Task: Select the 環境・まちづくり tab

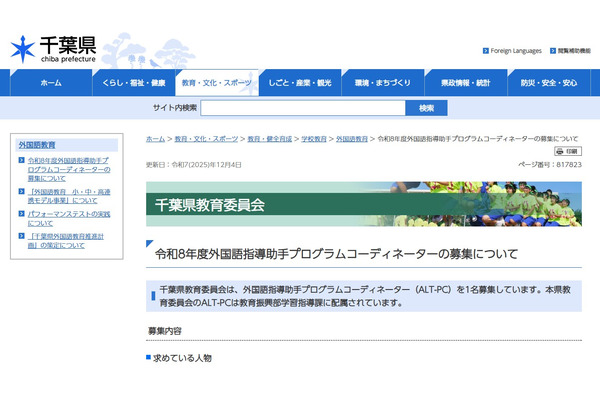Action: 383,83
